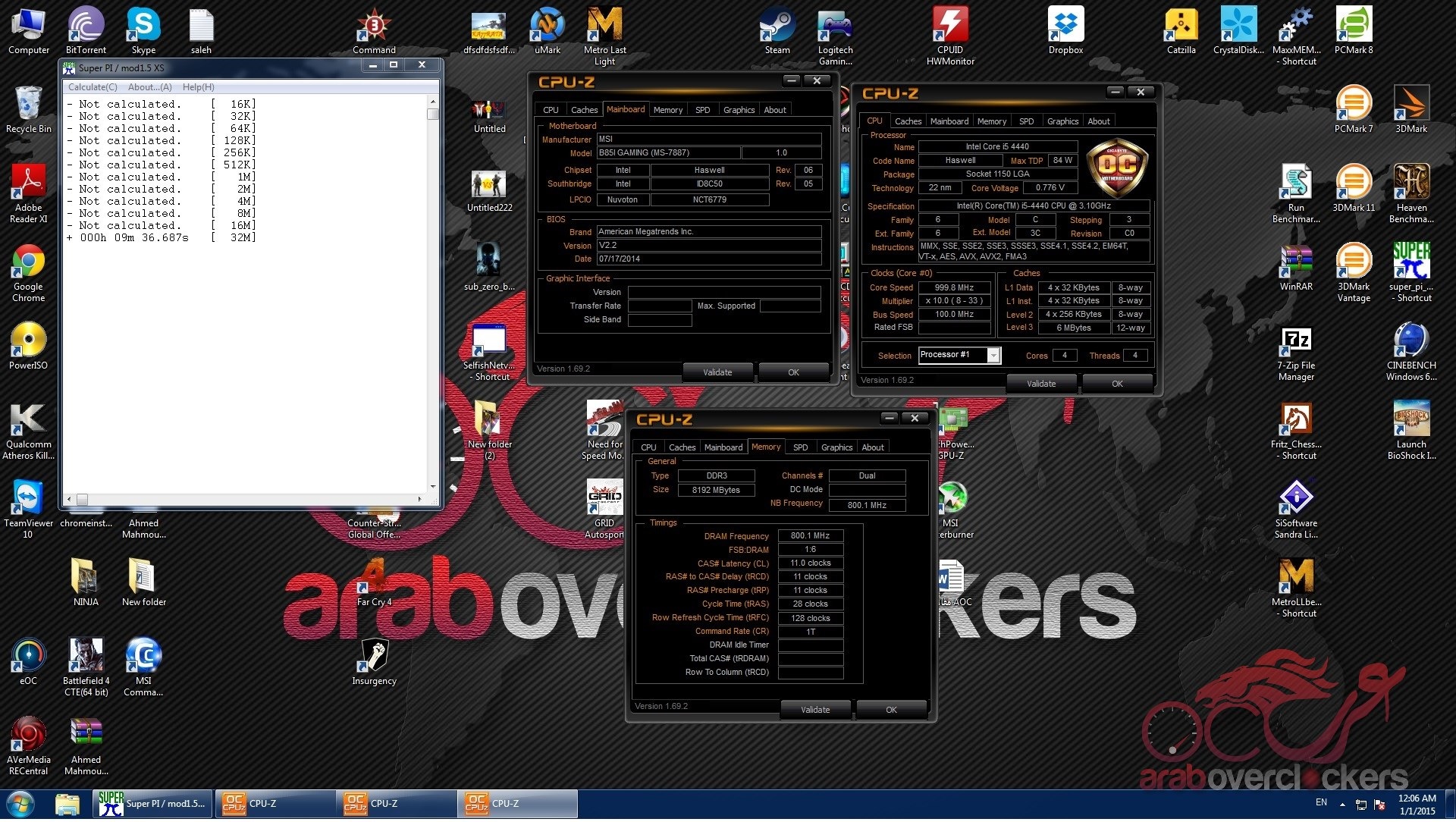
Task: Click Super PI vertical scrollbar down arrow
Action: coord(433,487)
